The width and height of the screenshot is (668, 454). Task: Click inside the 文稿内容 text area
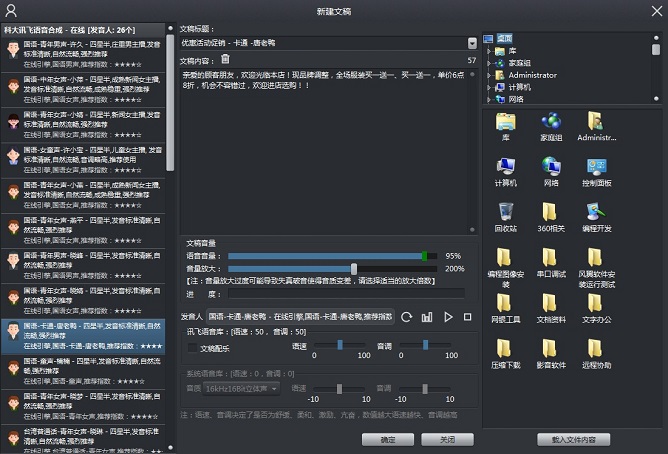coord(326,151)
